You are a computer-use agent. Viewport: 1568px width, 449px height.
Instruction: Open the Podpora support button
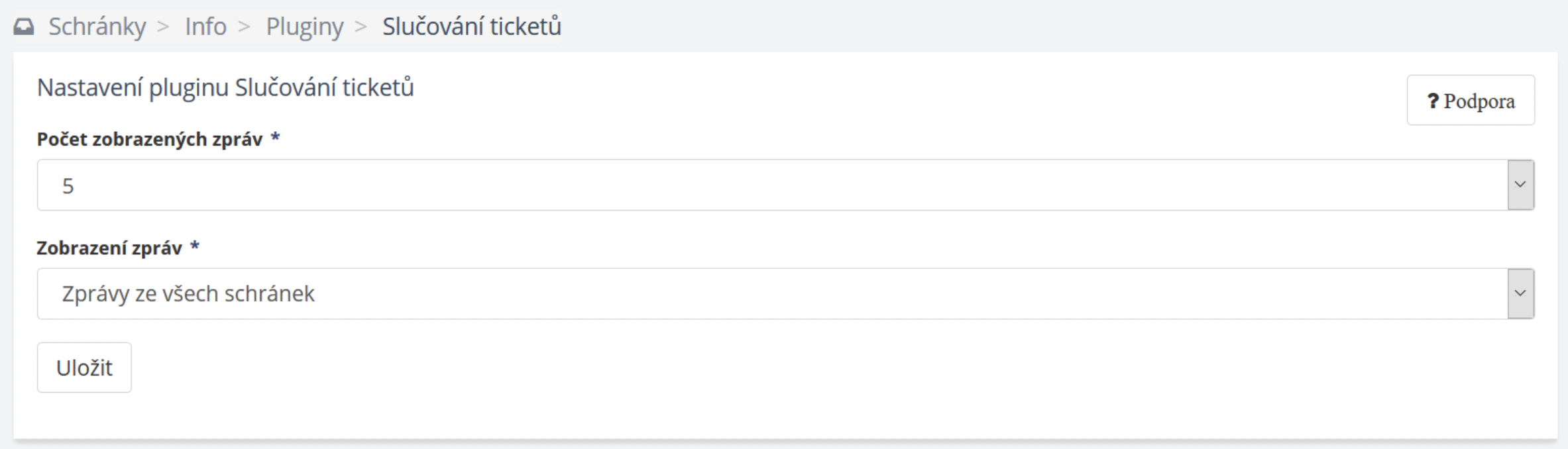click(x=1470, y=101)
